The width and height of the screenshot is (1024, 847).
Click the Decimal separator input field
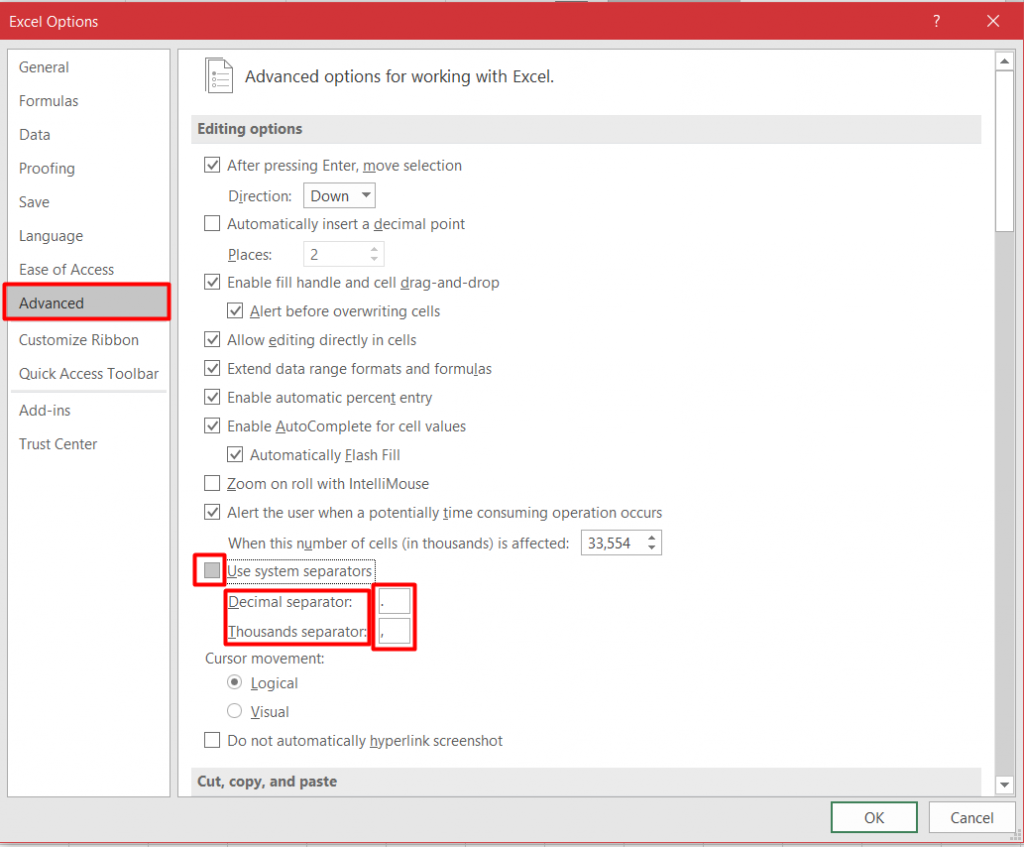pos(393,601)
